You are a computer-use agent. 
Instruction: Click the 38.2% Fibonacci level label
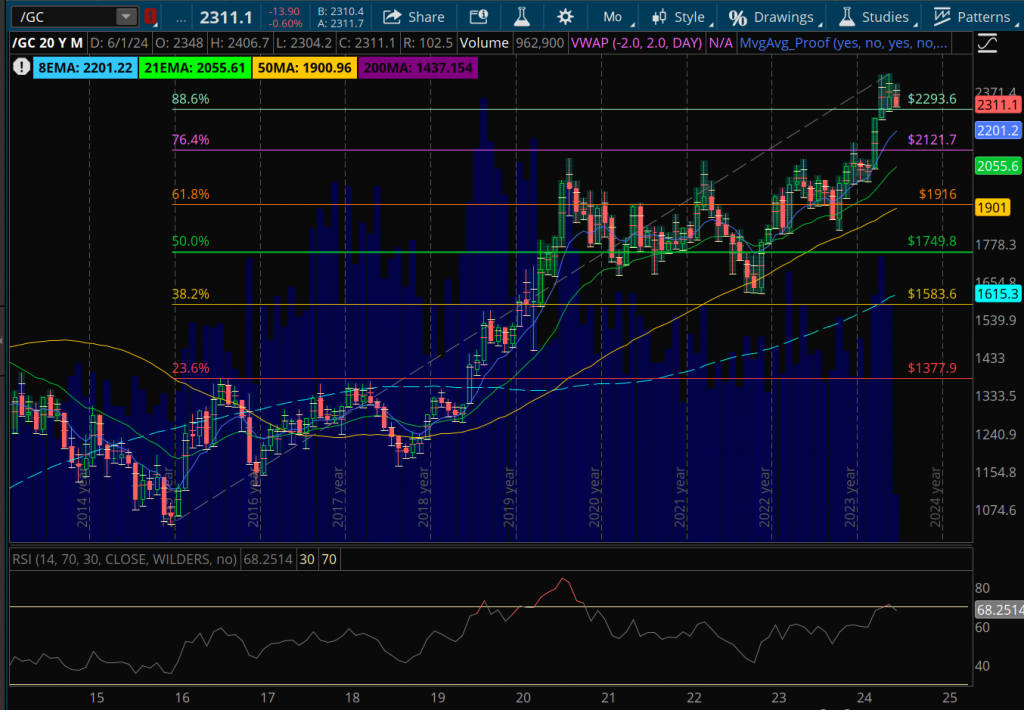click(x=191, y=294)
